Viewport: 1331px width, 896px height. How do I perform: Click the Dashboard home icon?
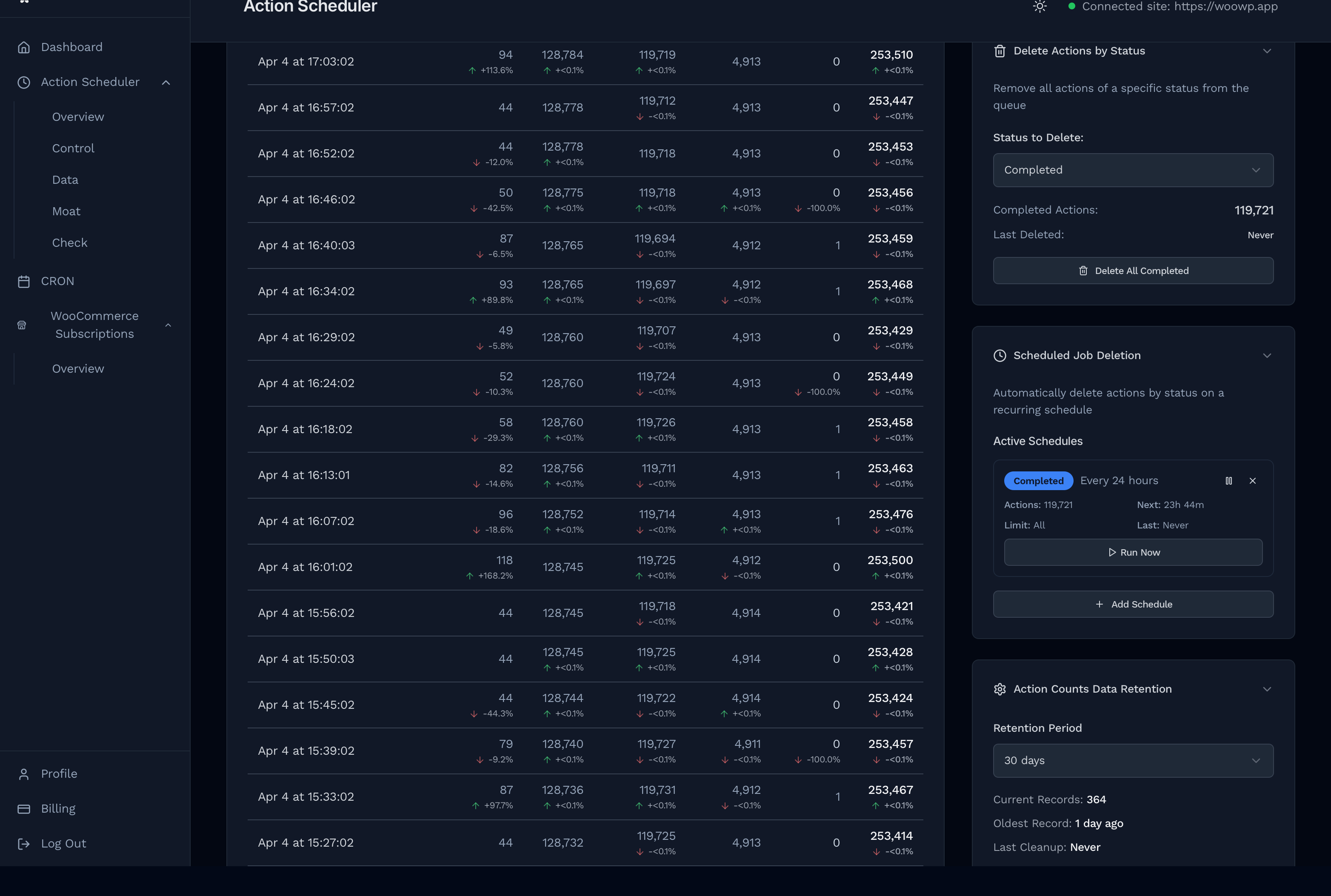(23, 47)
